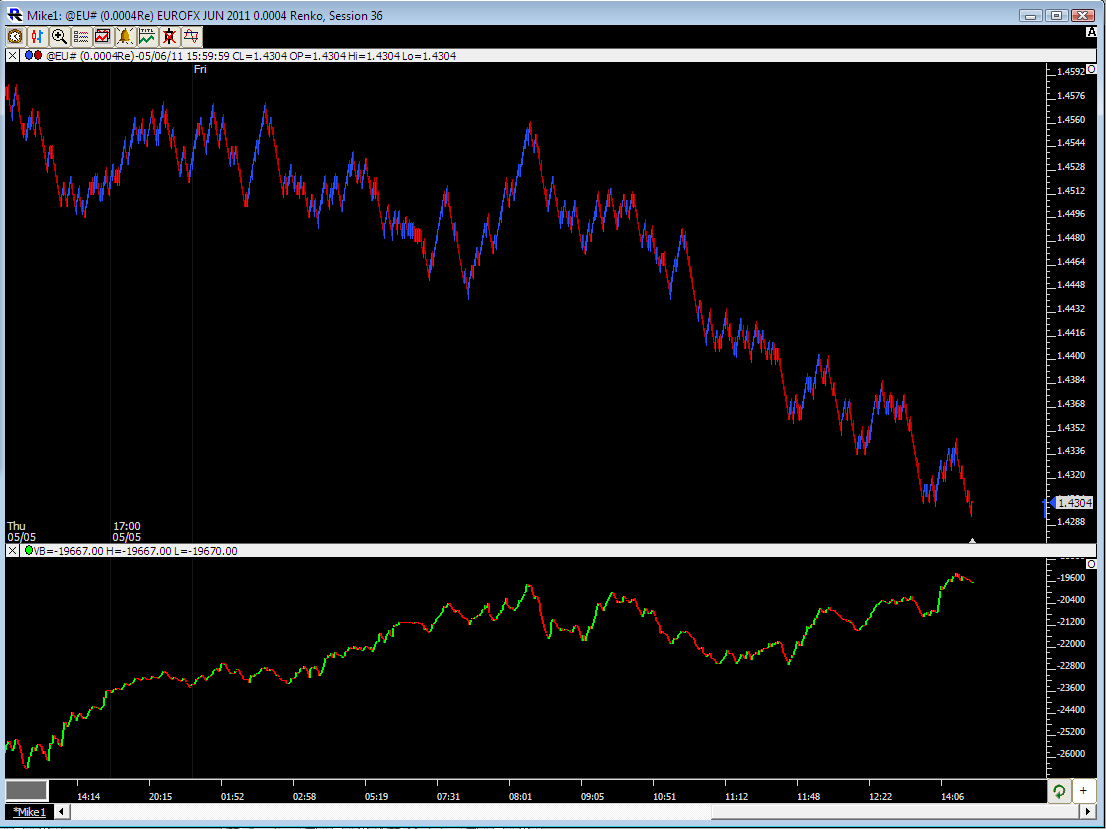
Task: Click the red line chart toolbar icon
Action: tap(102, 37)
